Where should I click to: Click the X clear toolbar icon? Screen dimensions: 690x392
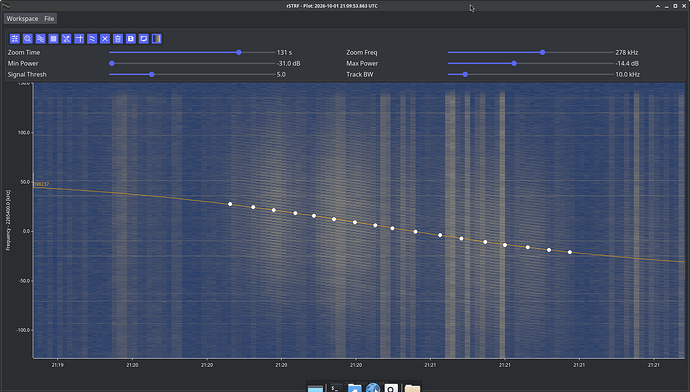105,39
